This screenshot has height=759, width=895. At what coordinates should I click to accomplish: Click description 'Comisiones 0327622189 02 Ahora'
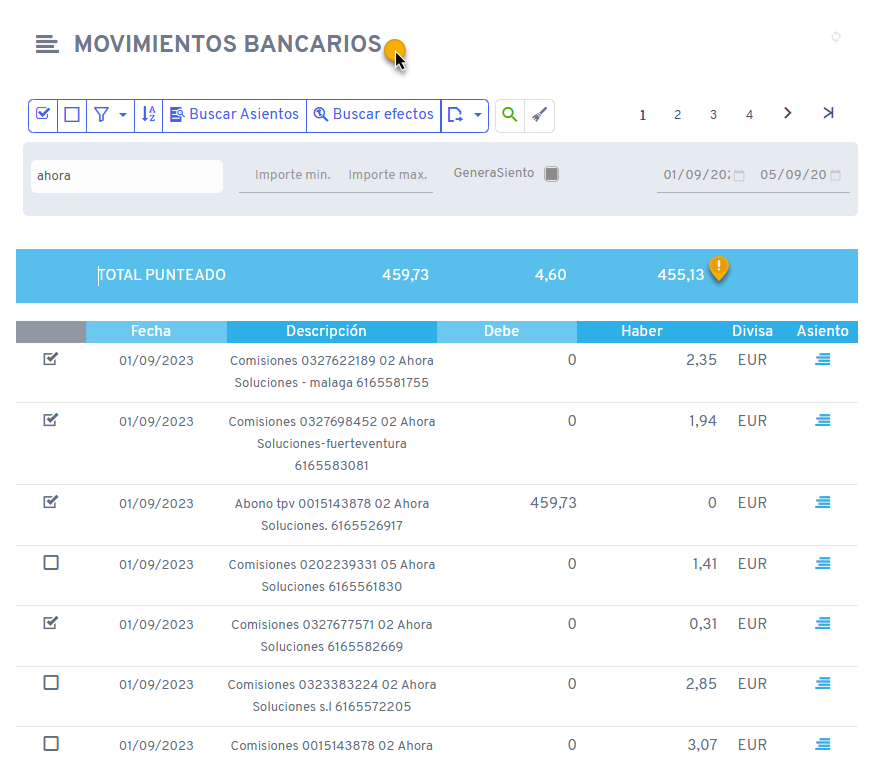click(x=332, y=361)
